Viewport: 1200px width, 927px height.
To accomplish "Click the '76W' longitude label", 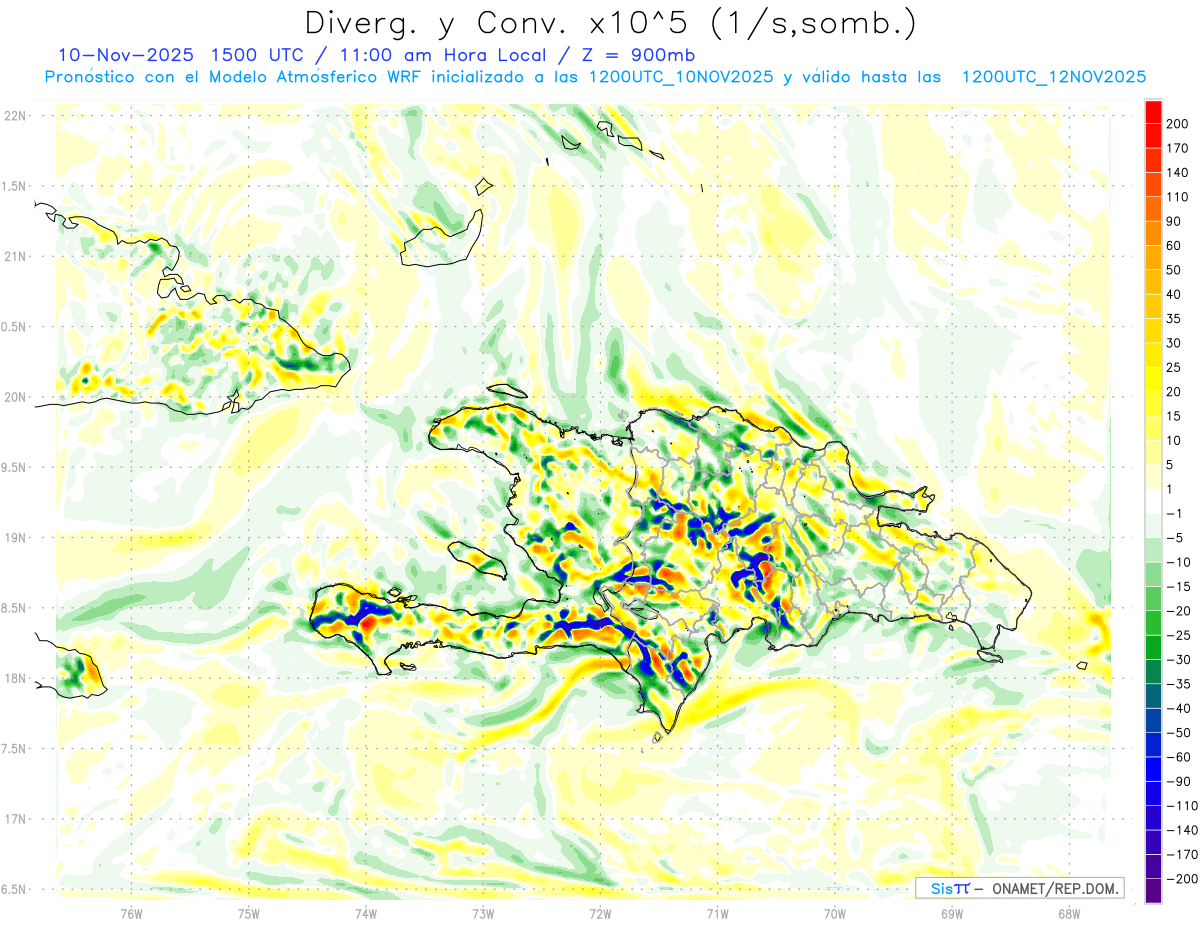I will coord(131,913).
